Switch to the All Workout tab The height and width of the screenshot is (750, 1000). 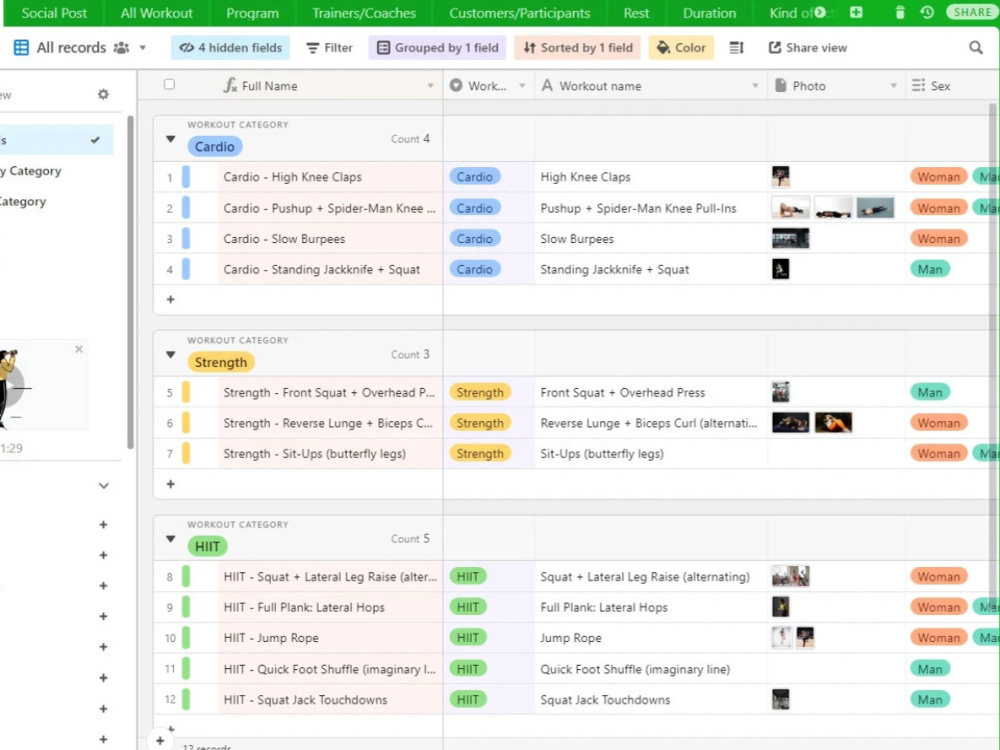coord(156,13)
